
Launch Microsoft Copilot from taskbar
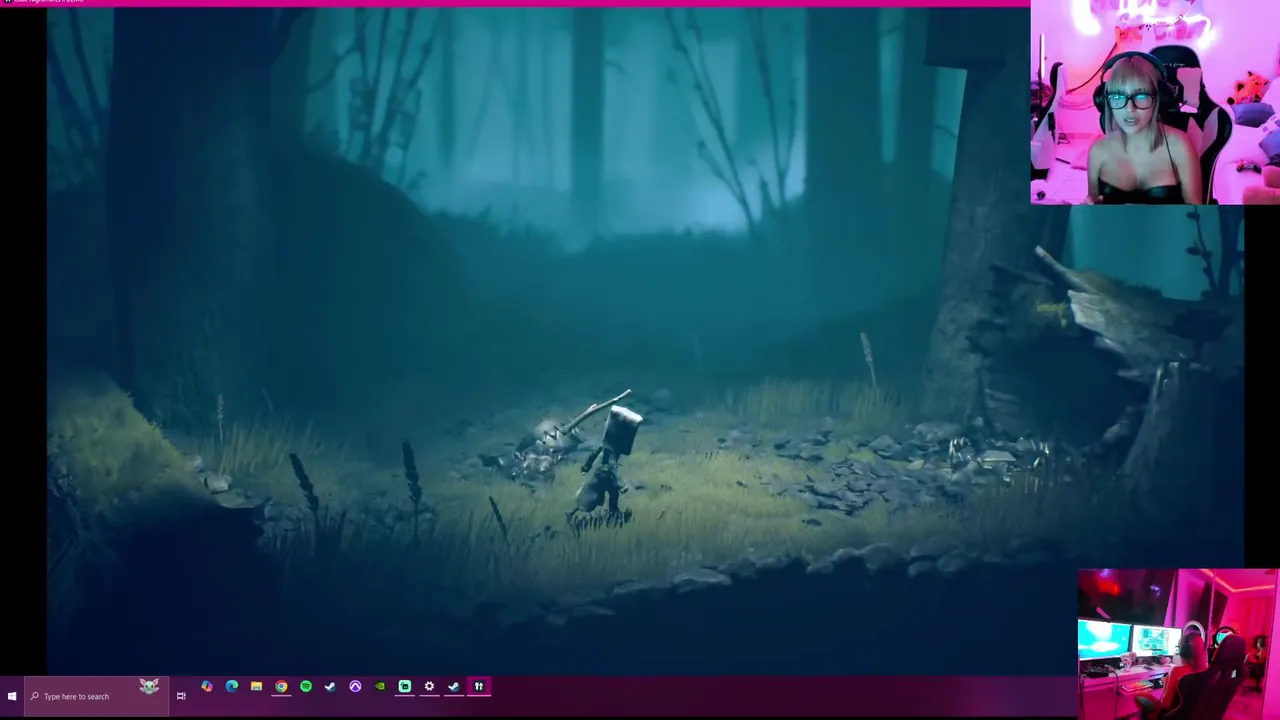[x=207, y=686]
